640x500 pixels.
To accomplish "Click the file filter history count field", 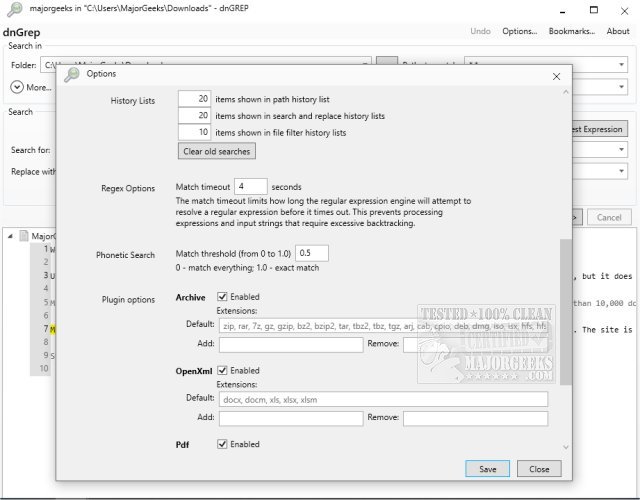I will (x=194, y=132).
